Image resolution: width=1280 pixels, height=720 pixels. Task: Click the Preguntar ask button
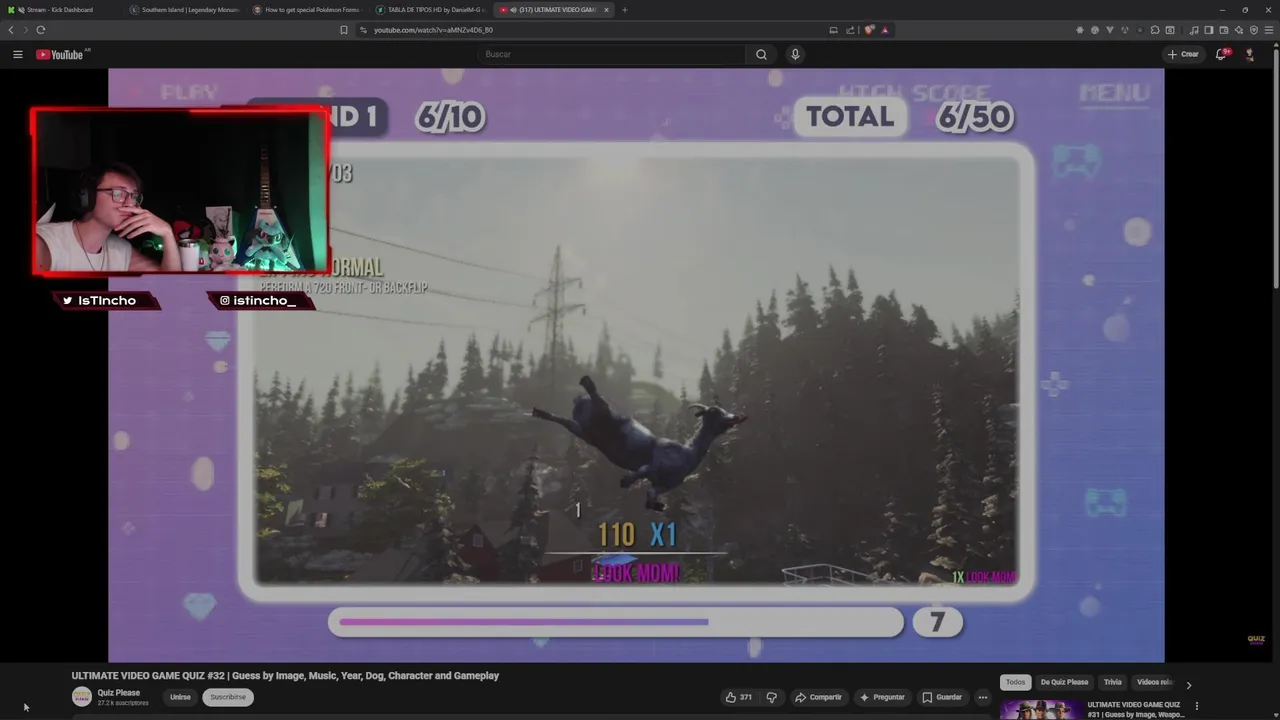883,697
